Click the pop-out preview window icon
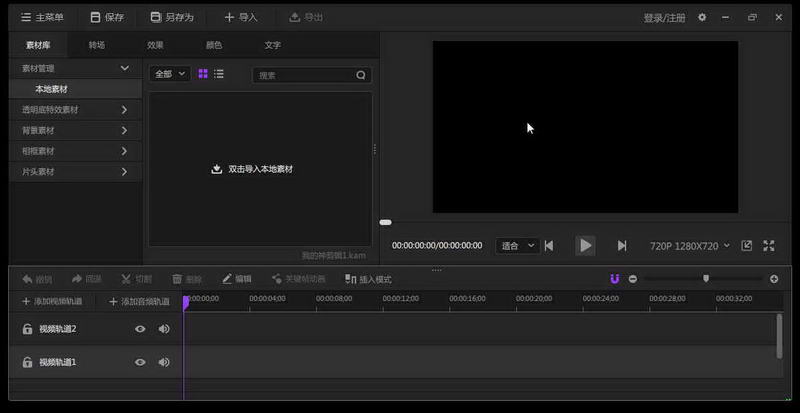Image resolution: width=800 pixels, height=413 pixels. coord(747,245)
